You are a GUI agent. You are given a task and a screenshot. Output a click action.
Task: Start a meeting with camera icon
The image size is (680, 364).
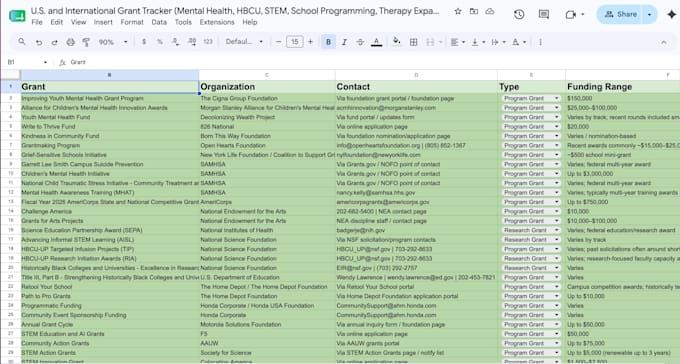pos(571,14)
